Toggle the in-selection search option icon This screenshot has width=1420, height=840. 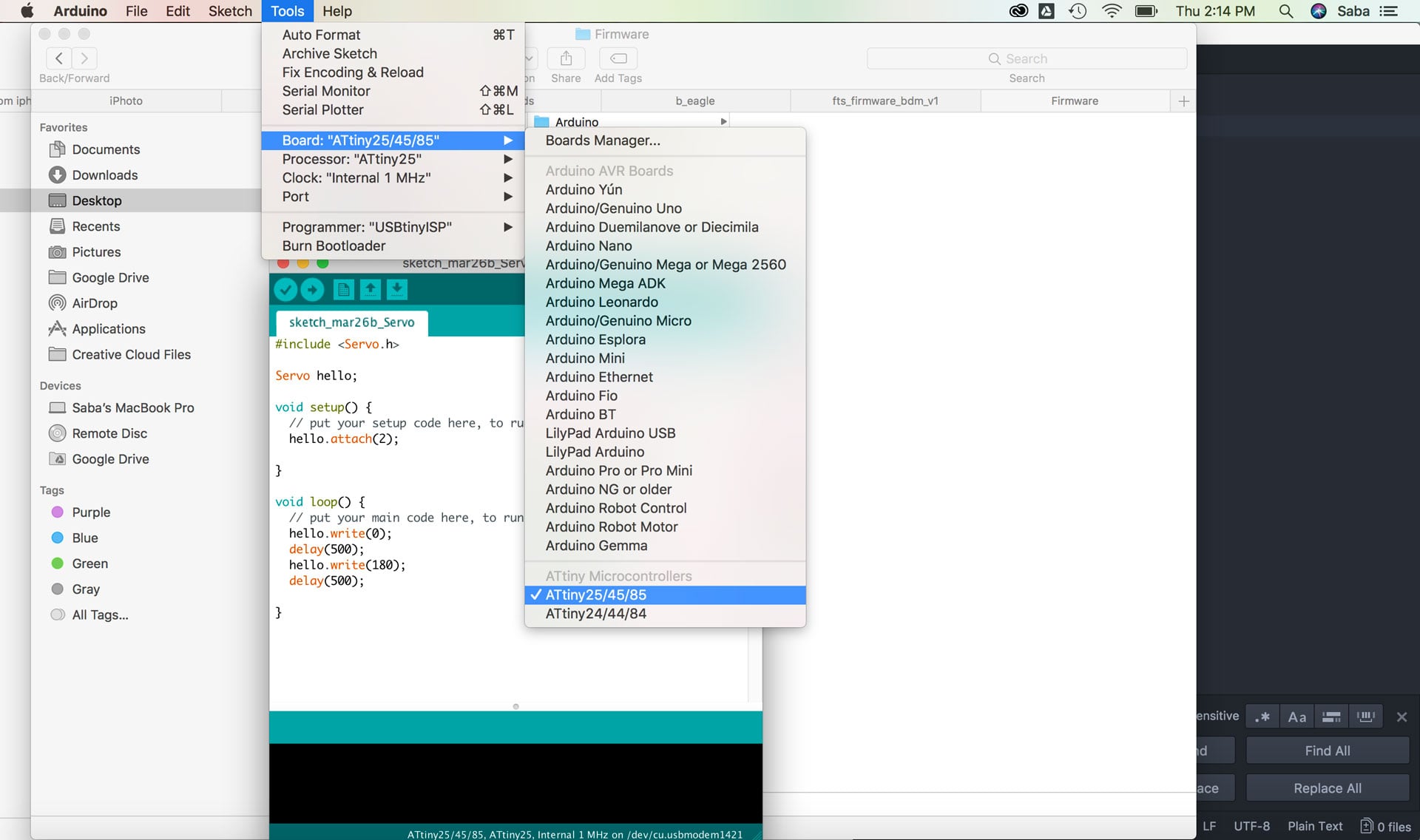[x=1331, y=717]
